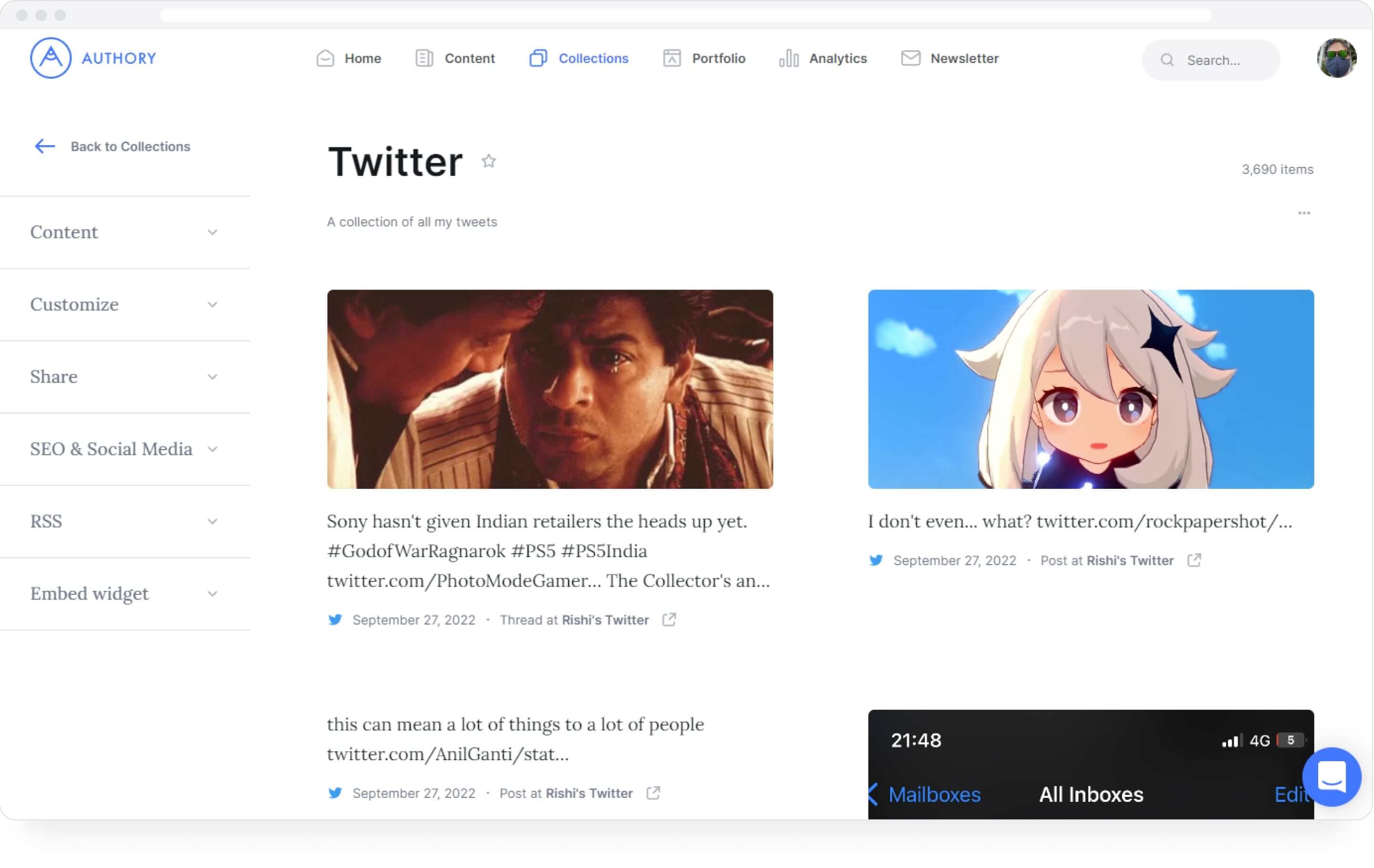Open the 'I don't even... what?' tweet
The width and height of the screenshot is (1374, 868).
[1080, 521]
